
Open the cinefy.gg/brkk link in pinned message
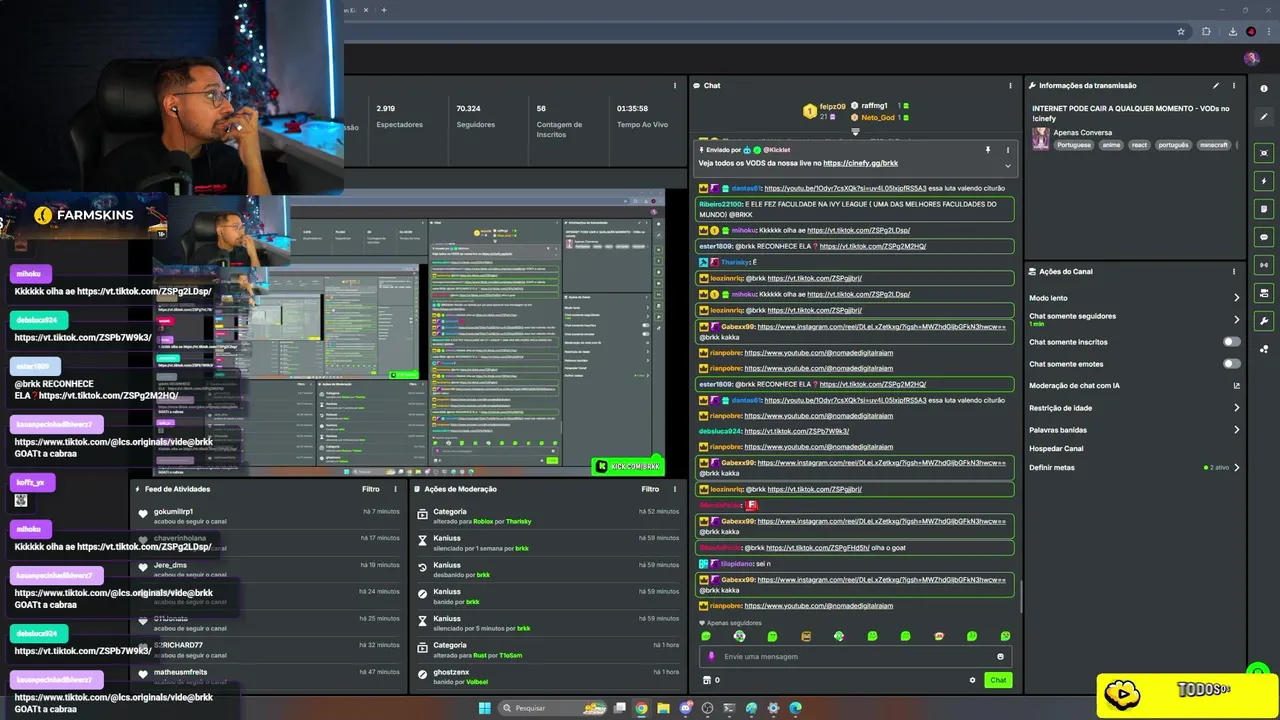[x=860, y=163]
